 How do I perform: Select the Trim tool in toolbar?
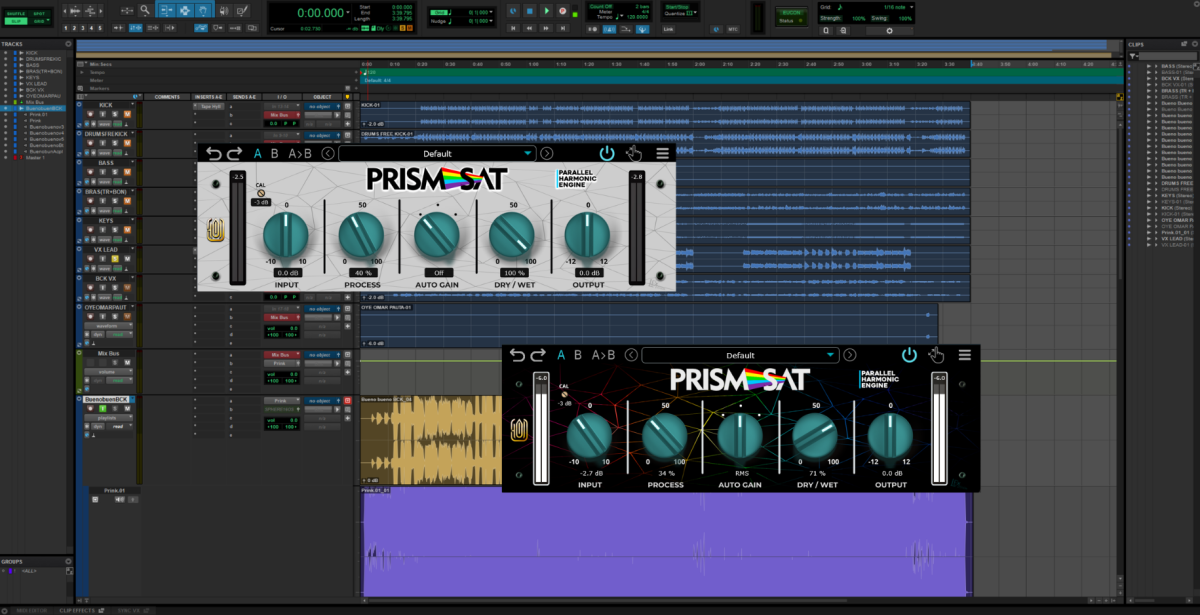[x=167, y=9]
